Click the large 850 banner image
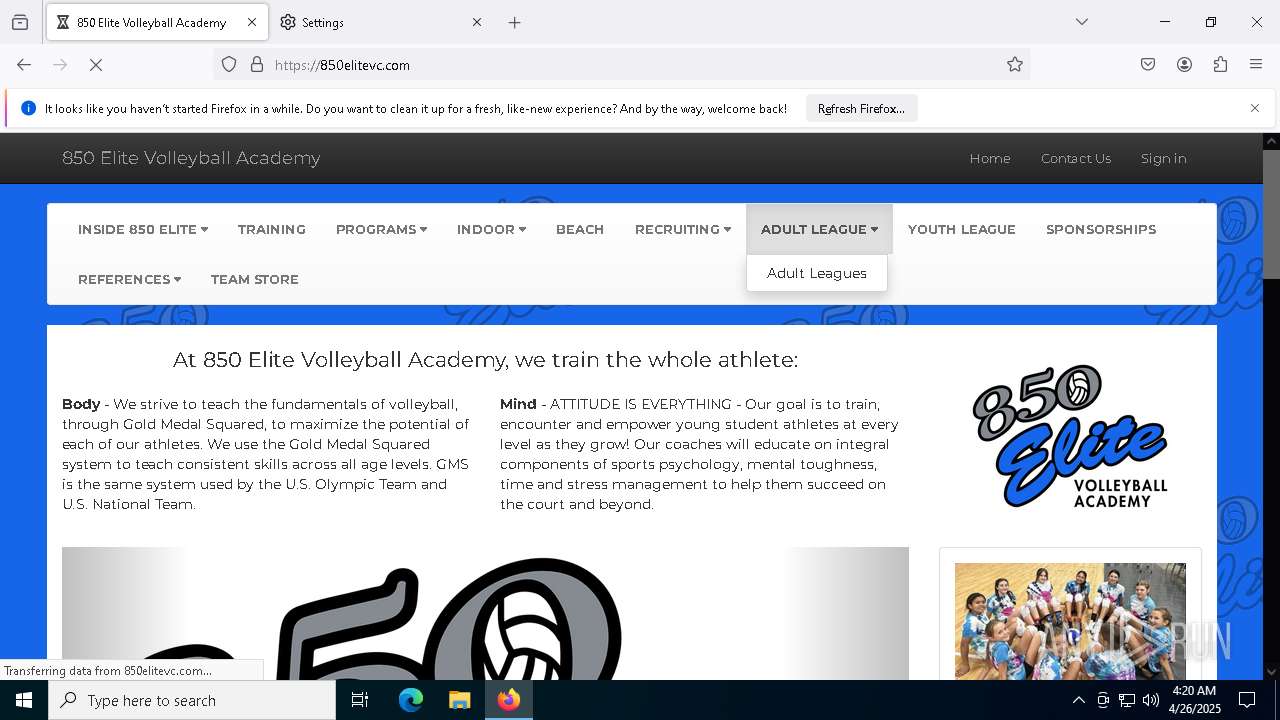This screenshot has width=1280, height=720. coord(485,613)
